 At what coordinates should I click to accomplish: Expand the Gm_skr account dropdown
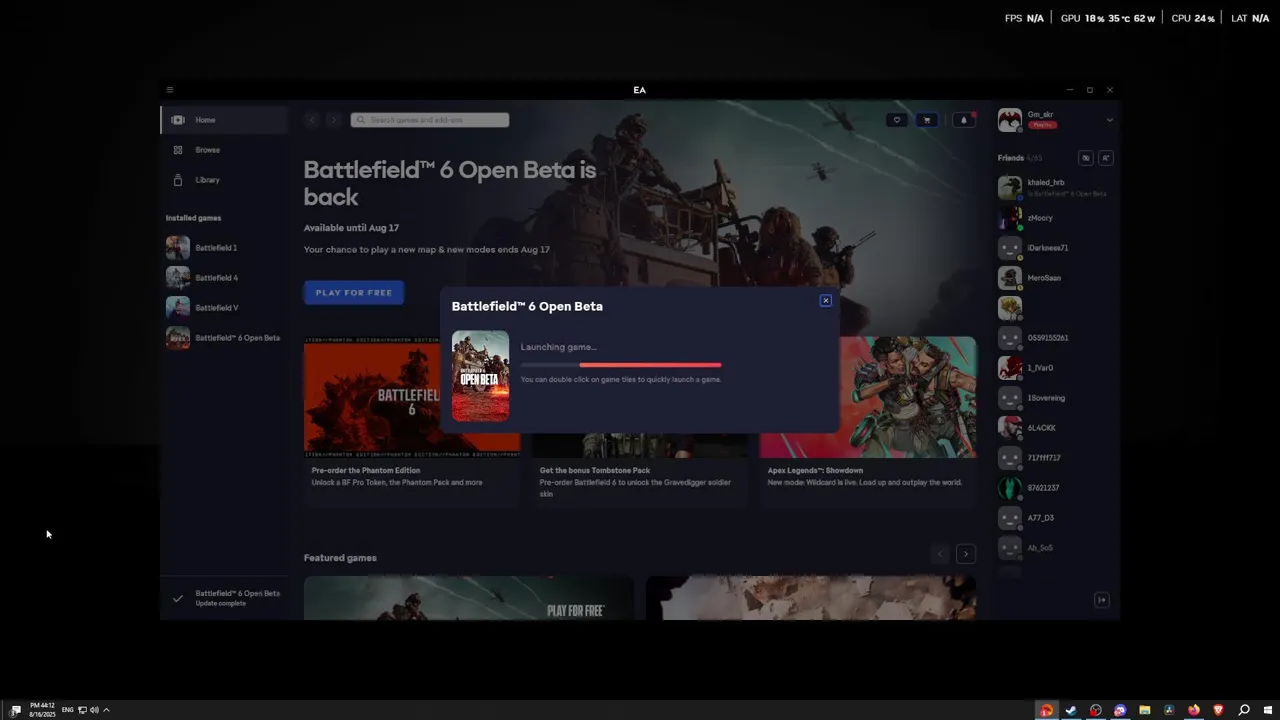pyautogui.click(x=1109, y=120)
